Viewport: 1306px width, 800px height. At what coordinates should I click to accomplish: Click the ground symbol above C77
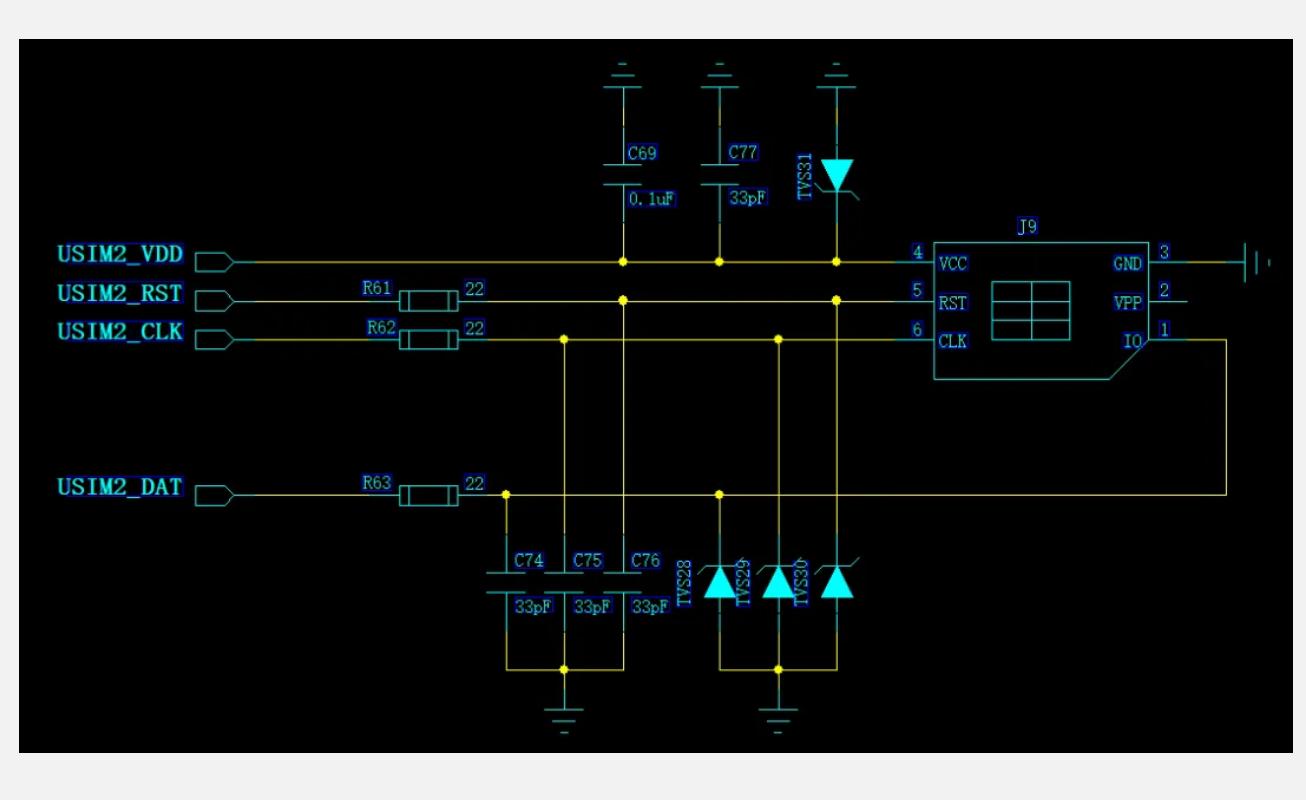pyautogui.click(x=719, y=75)
